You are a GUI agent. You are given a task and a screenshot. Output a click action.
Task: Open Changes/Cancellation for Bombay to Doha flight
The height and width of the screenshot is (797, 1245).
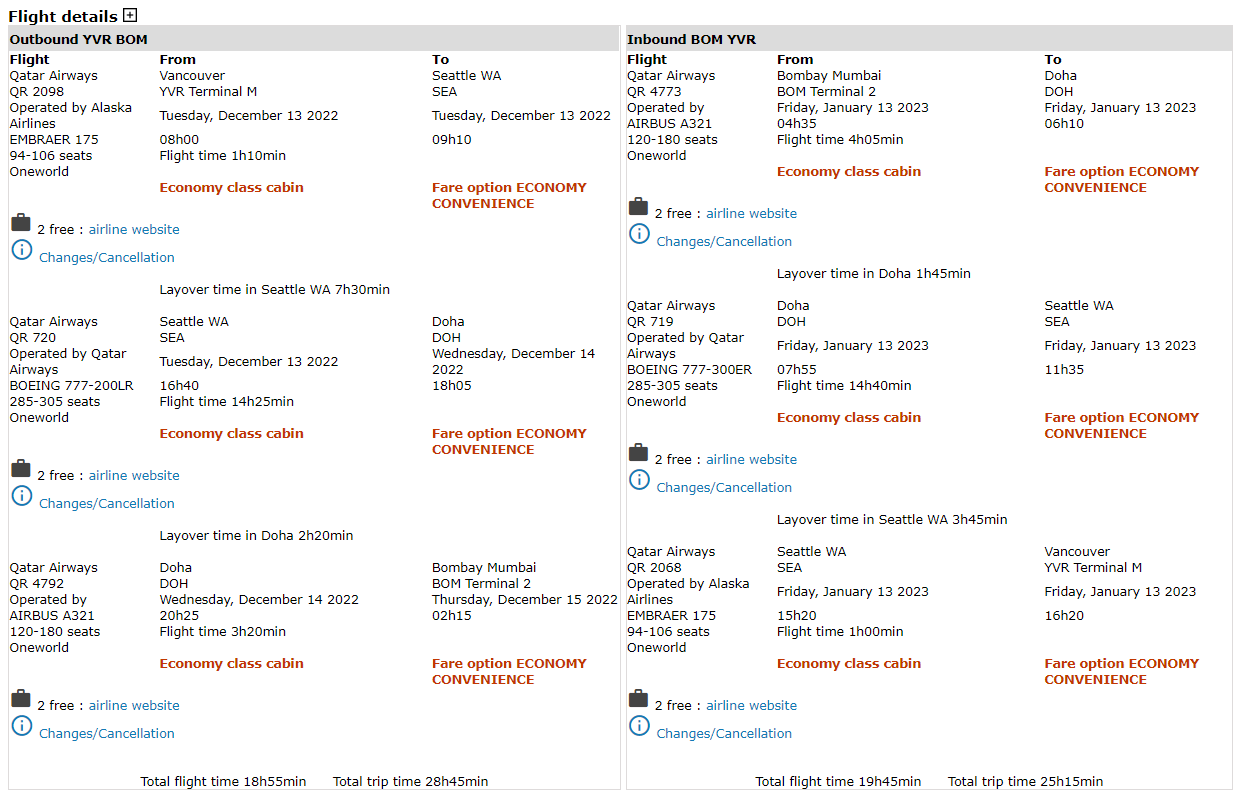click(x=724, y=242)
